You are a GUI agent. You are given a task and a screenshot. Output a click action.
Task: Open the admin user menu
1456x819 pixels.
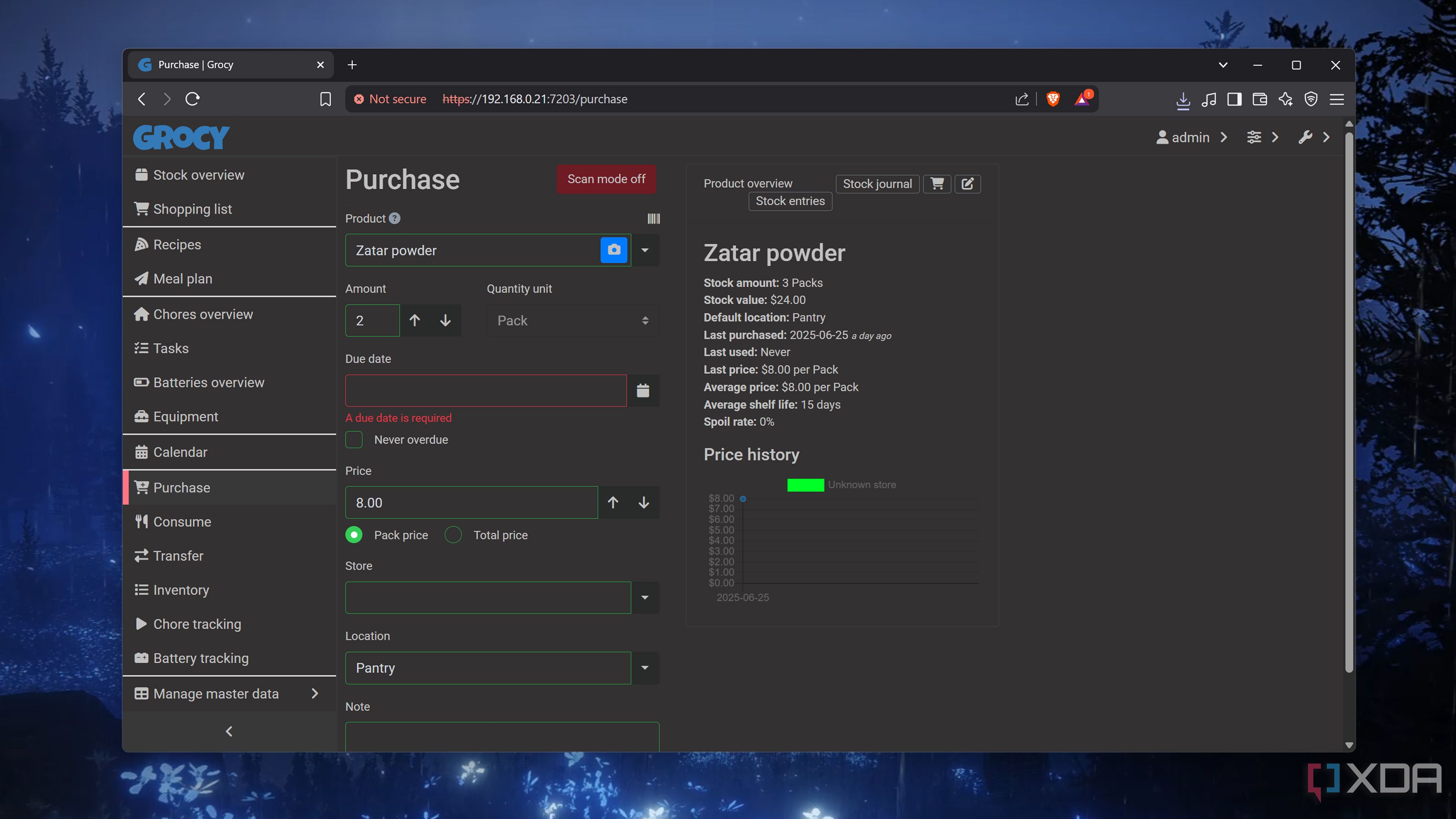(x=1191, y=137)
